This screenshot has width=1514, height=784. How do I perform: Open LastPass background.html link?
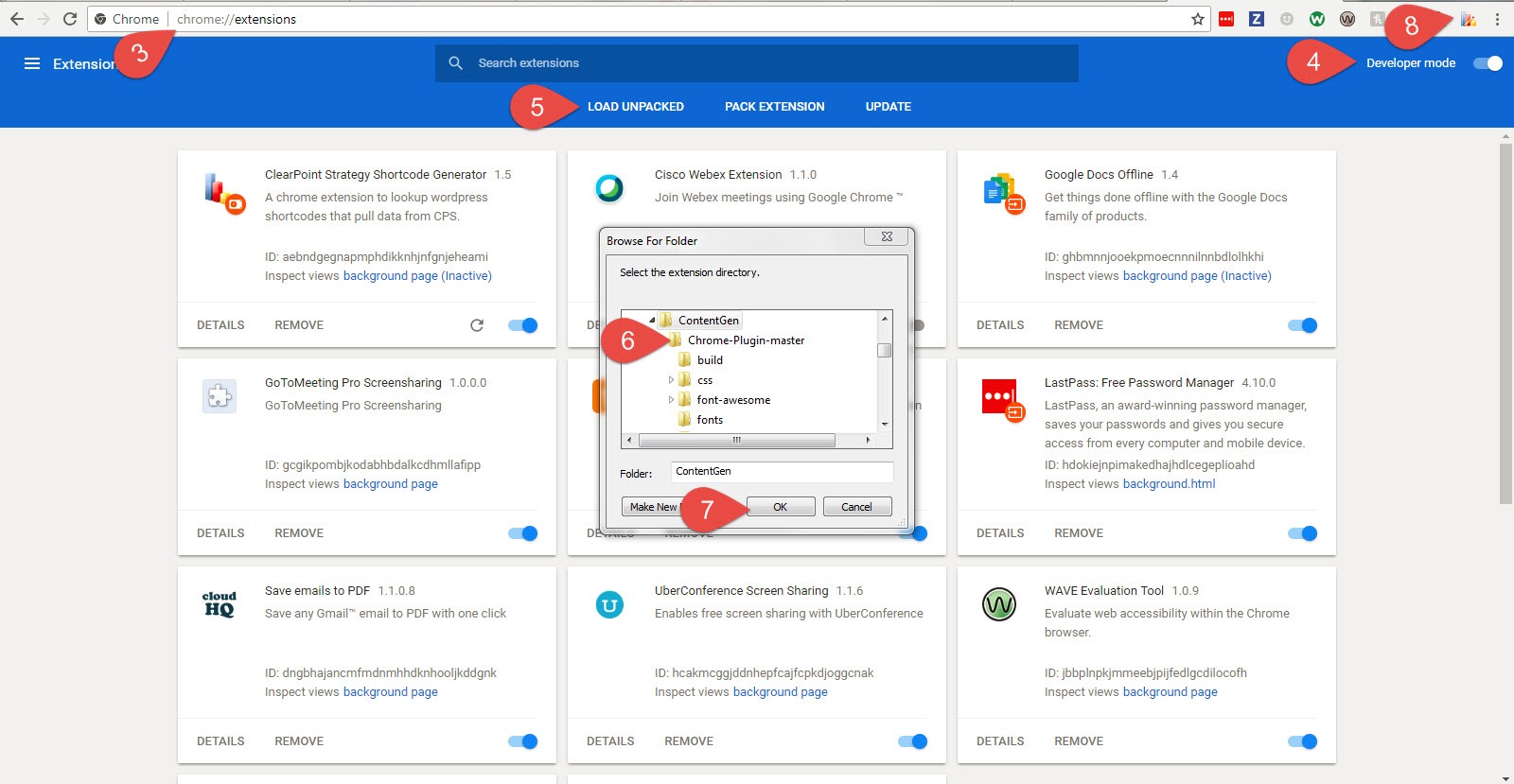click(1170, 484)
